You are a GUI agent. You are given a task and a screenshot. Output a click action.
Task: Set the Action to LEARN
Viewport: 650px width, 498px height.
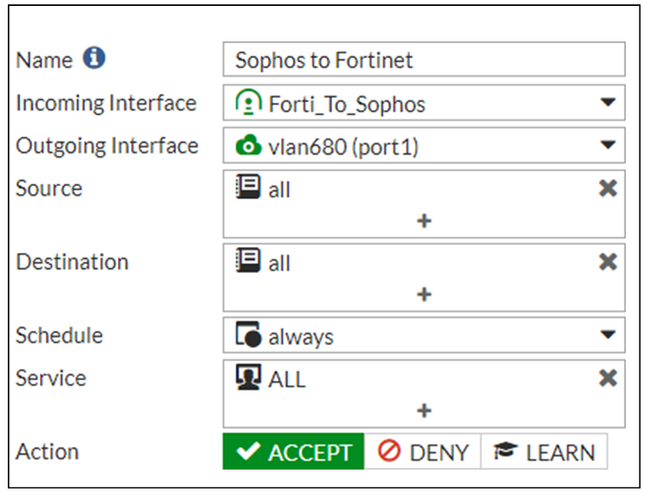coord(543,452)
